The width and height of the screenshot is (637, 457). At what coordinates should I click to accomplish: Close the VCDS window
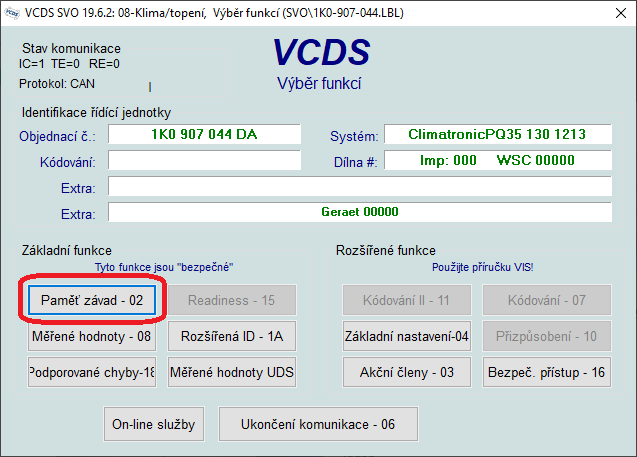point(620,13)
